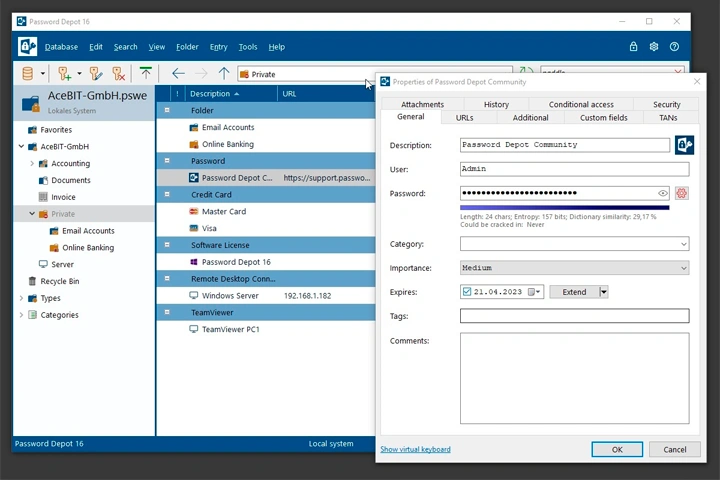Image resolution: width=720 pixels, height=480 pixels.
Task: Open settings gear in menu bar
Action: [x=654, y=46]
